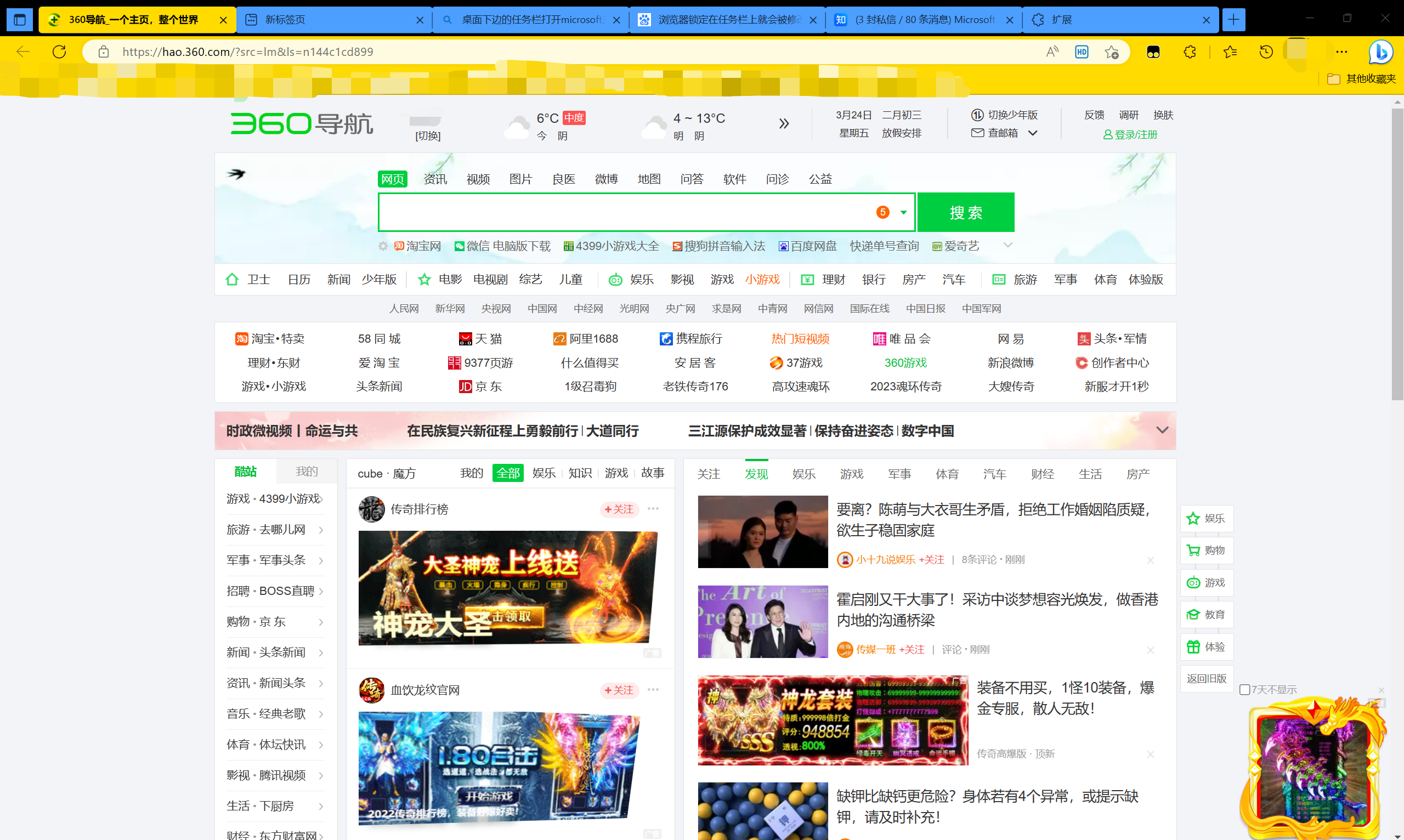This screenshot has width=1404, height=840.
Task: Expand more weather forecast arrows
Action: pyautogui.click(x=784, y=123)
